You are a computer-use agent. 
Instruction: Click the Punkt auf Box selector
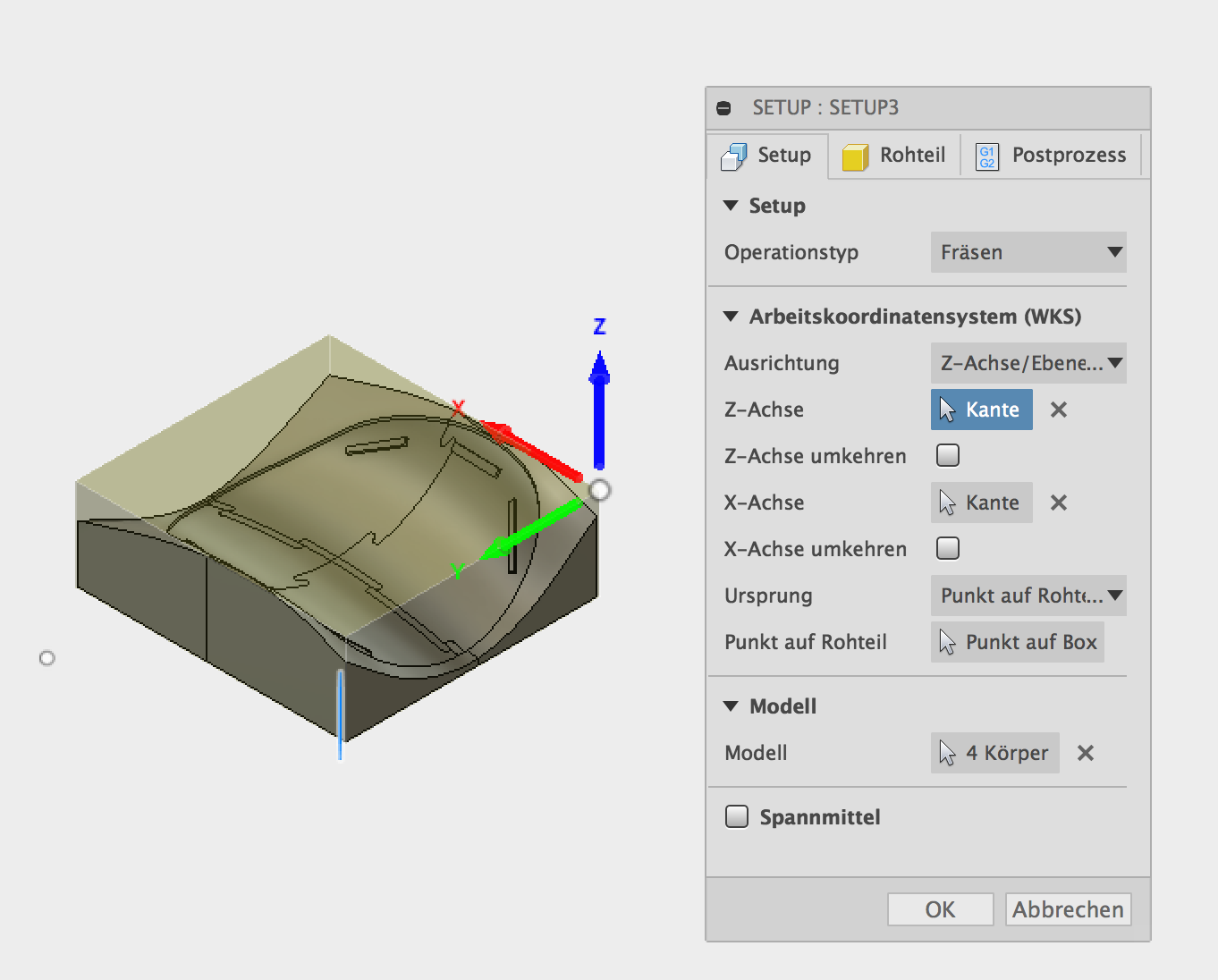click(1018, 642)
